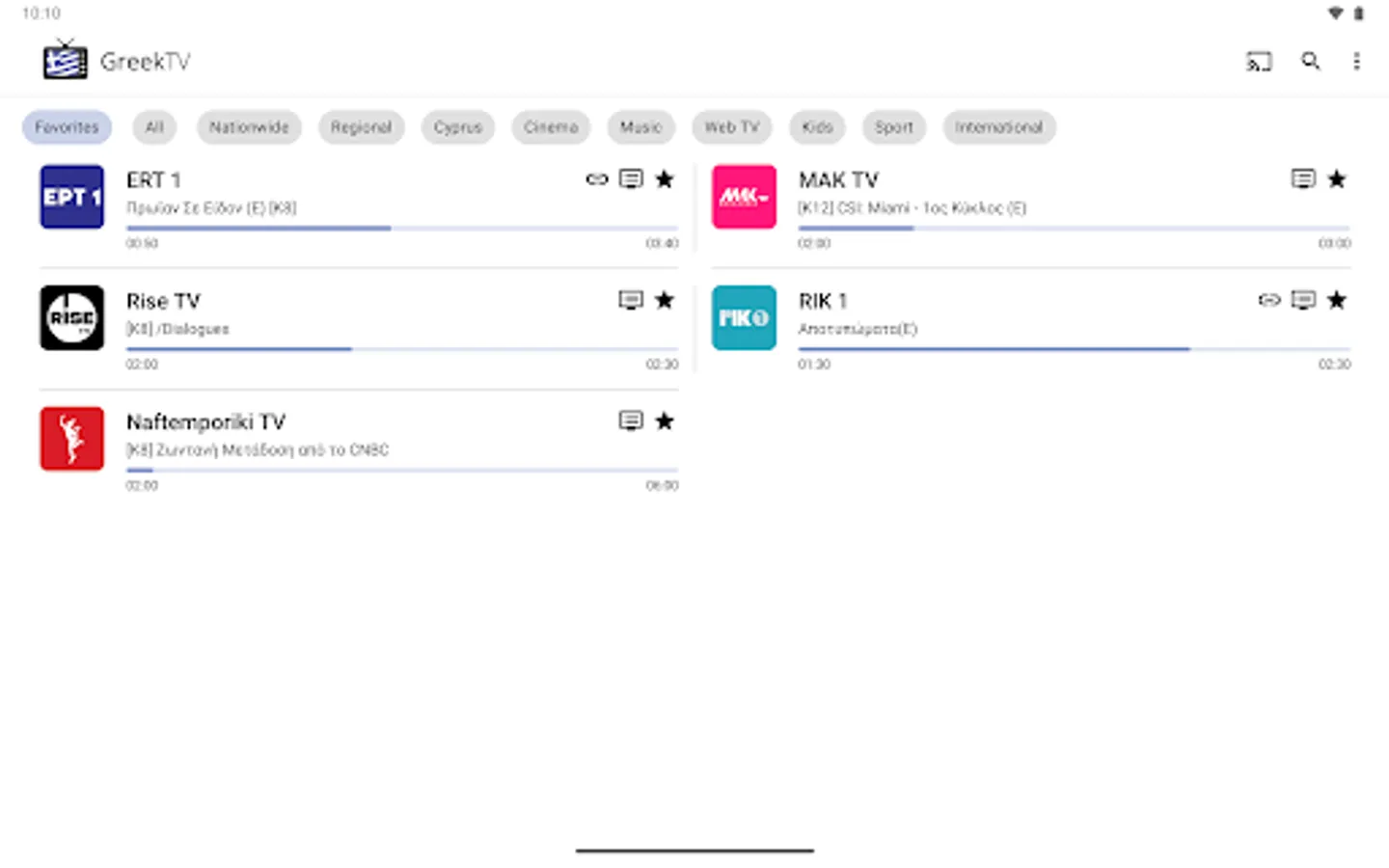Toggle the favorite star for Rise TV
The height and width of the screenshot is (868, 1389).
click(x=665, y=300)
